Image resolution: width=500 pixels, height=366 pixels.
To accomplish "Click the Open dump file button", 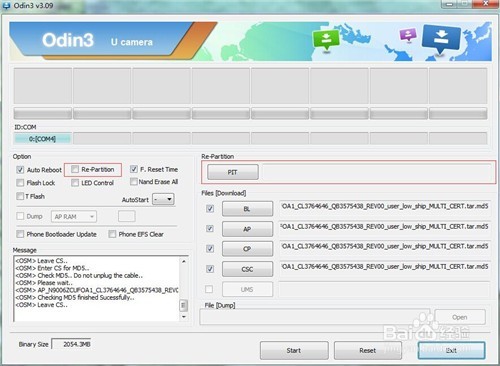I will pos(460,317).
